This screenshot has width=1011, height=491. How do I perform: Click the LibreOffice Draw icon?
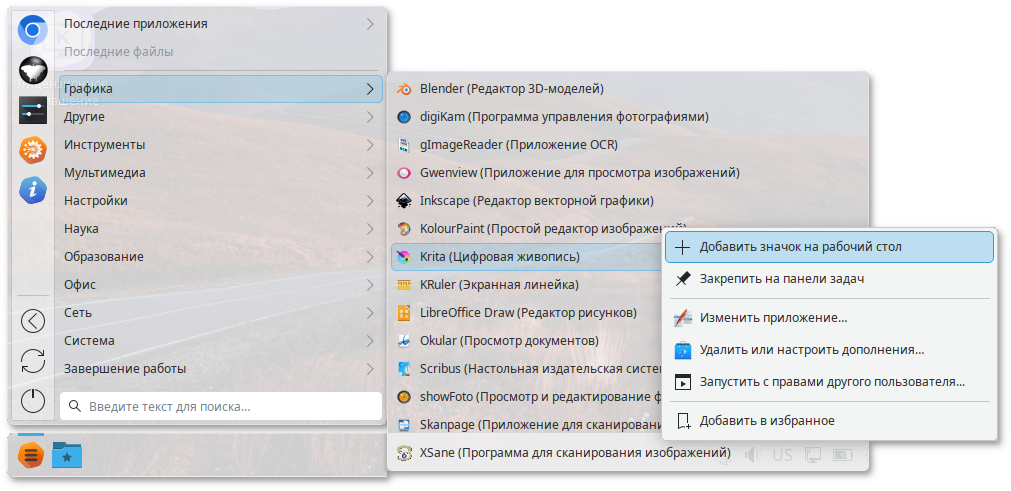coord(404,313)
